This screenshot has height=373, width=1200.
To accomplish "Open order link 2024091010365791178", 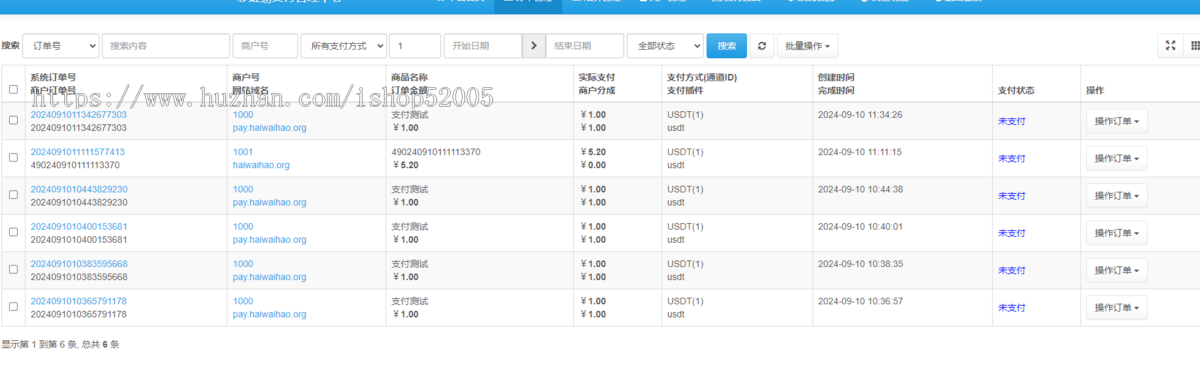I will click(78, 301).
